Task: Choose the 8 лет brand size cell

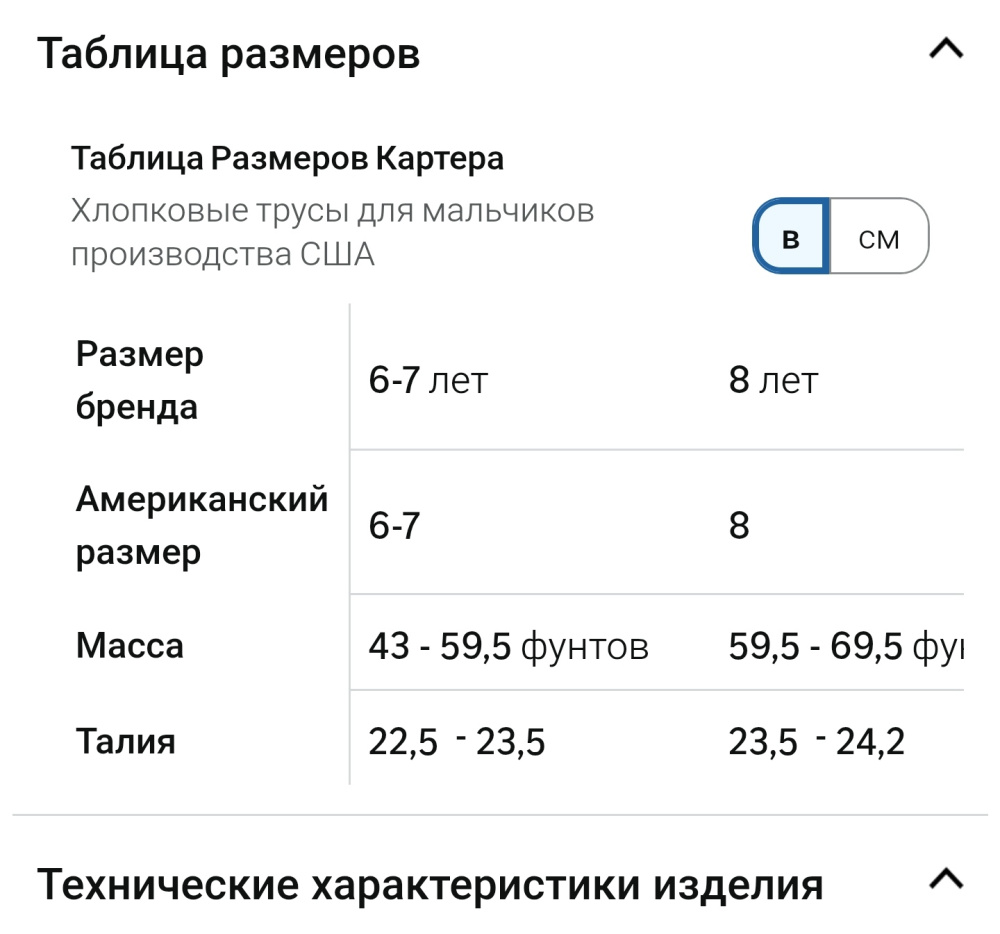Action: (773, 381)
